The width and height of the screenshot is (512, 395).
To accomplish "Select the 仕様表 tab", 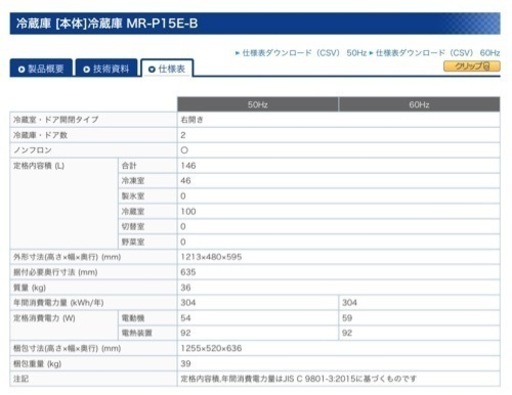I will click(x=167, y=68).
